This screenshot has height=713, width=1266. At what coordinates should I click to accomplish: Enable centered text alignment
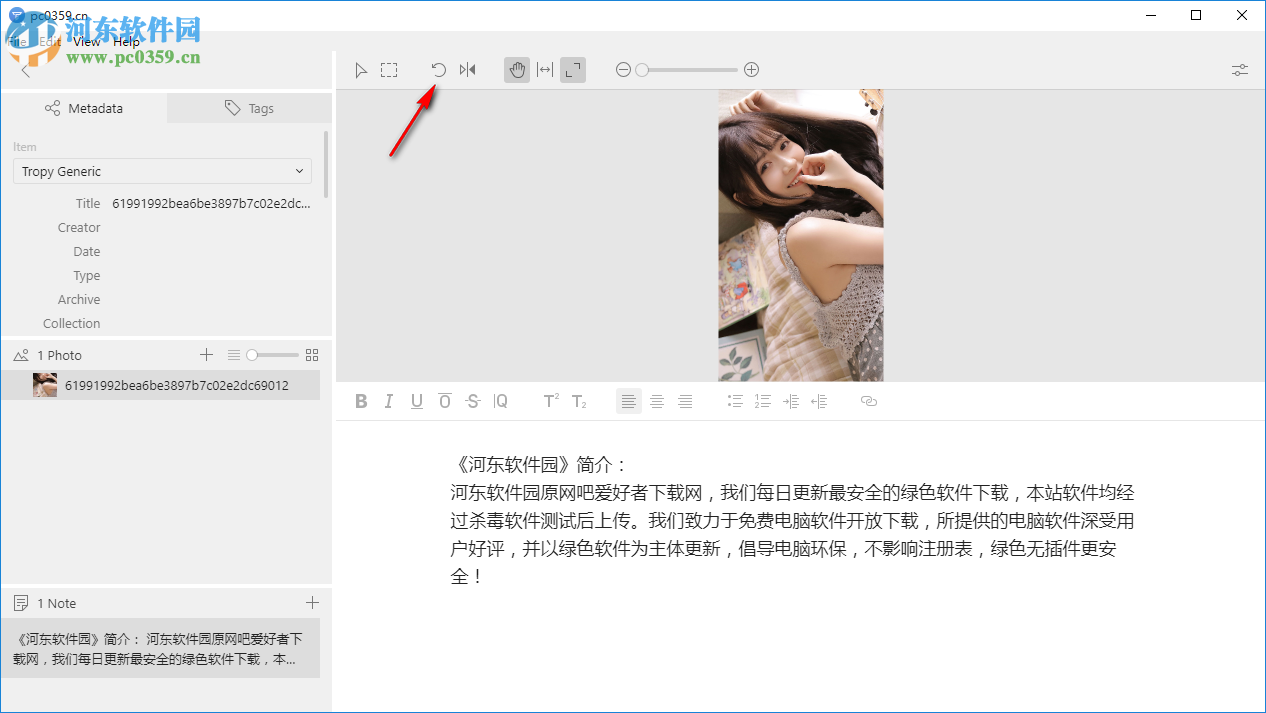coord(656,401)
